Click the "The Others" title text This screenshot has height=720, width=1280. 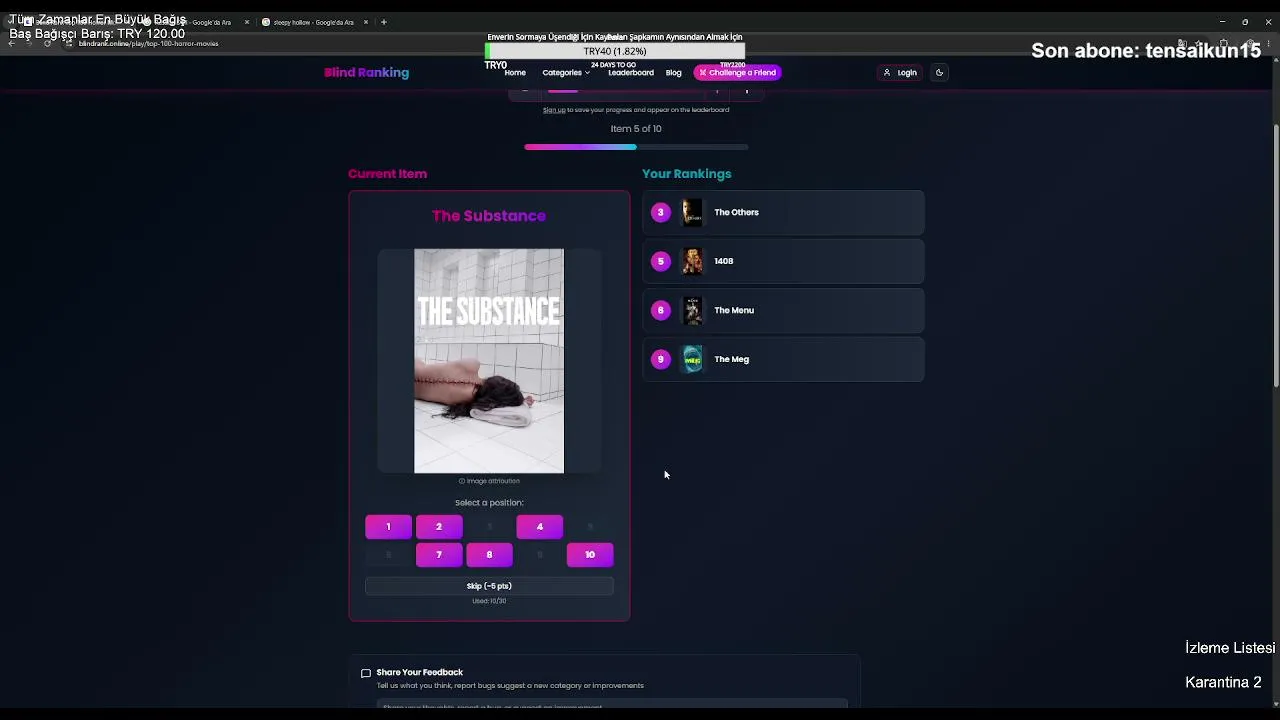[x=736, y=212]
